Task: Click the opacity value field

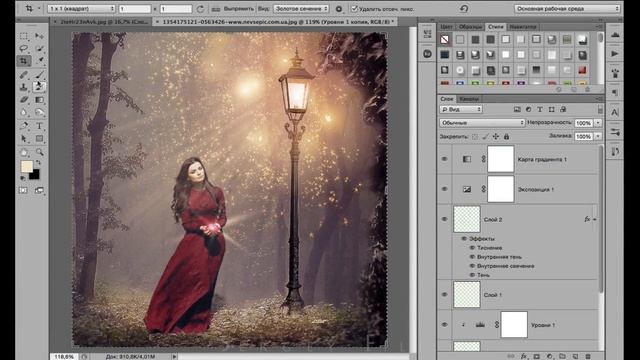Action: (x=583, y=123)
